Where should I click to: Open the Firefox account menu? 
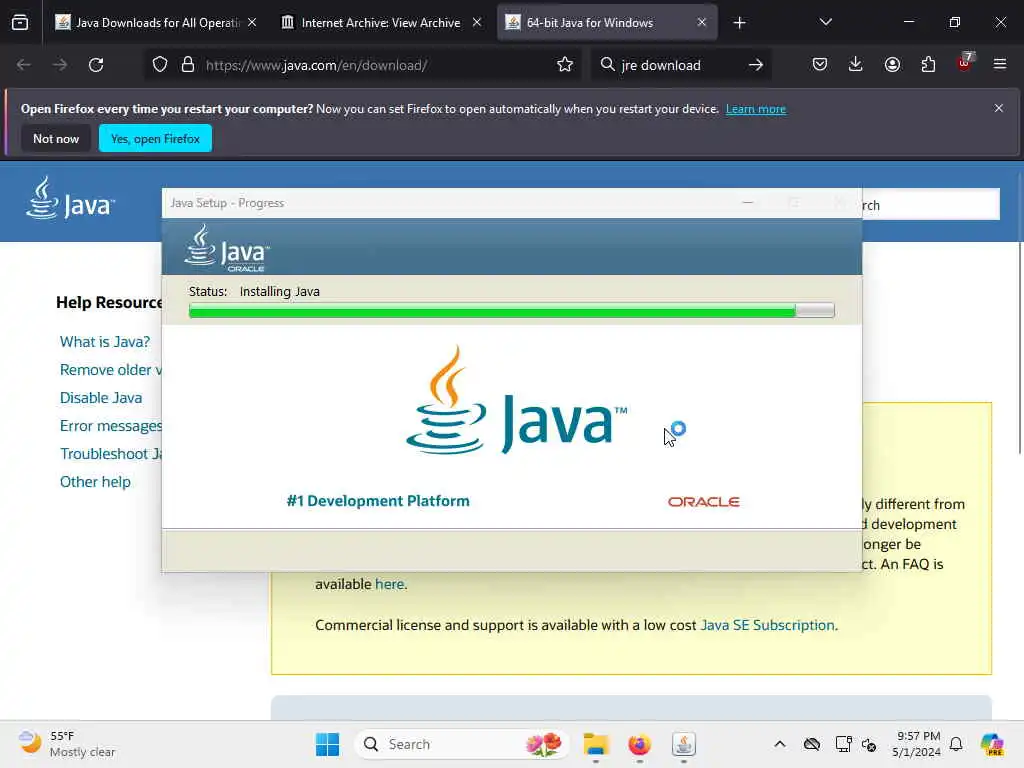coord(892,65)
